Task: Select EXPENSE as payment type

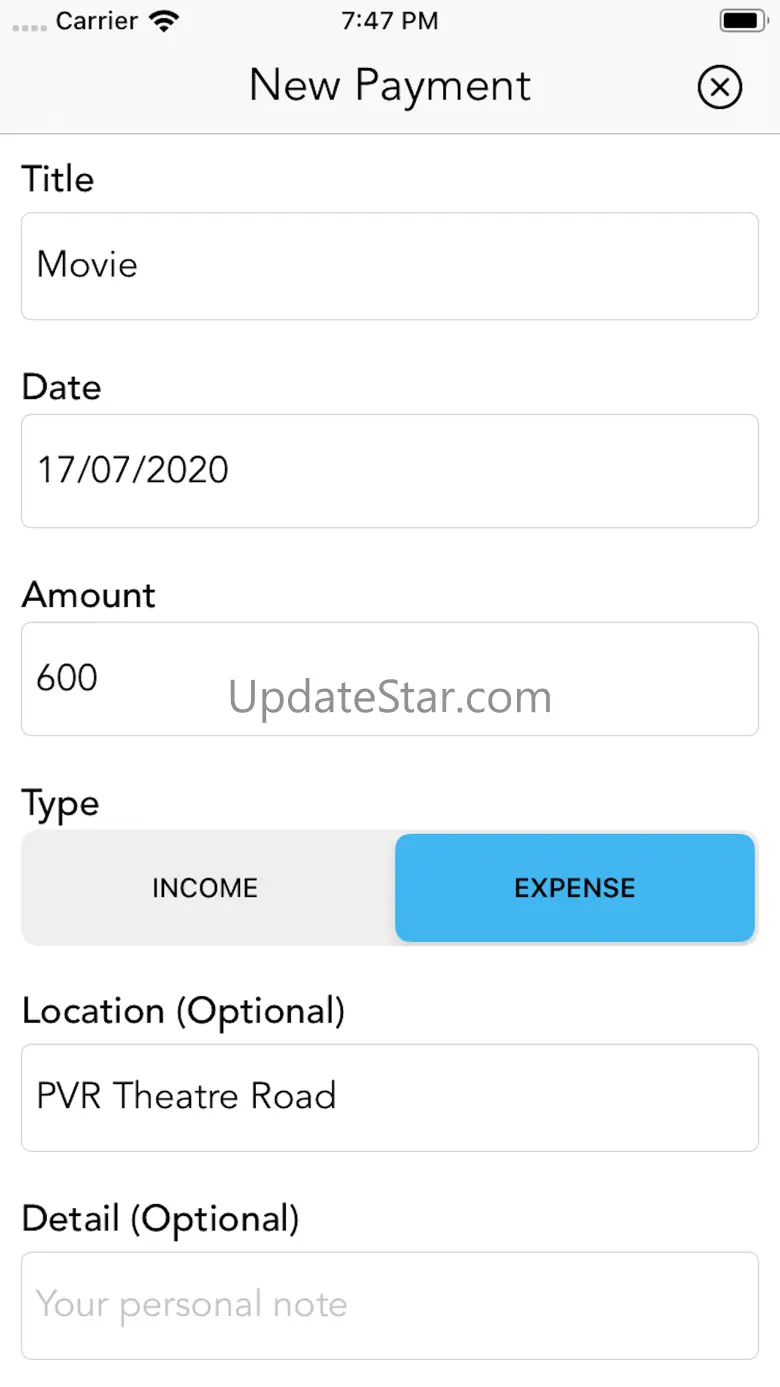Action: click(575, 888)
